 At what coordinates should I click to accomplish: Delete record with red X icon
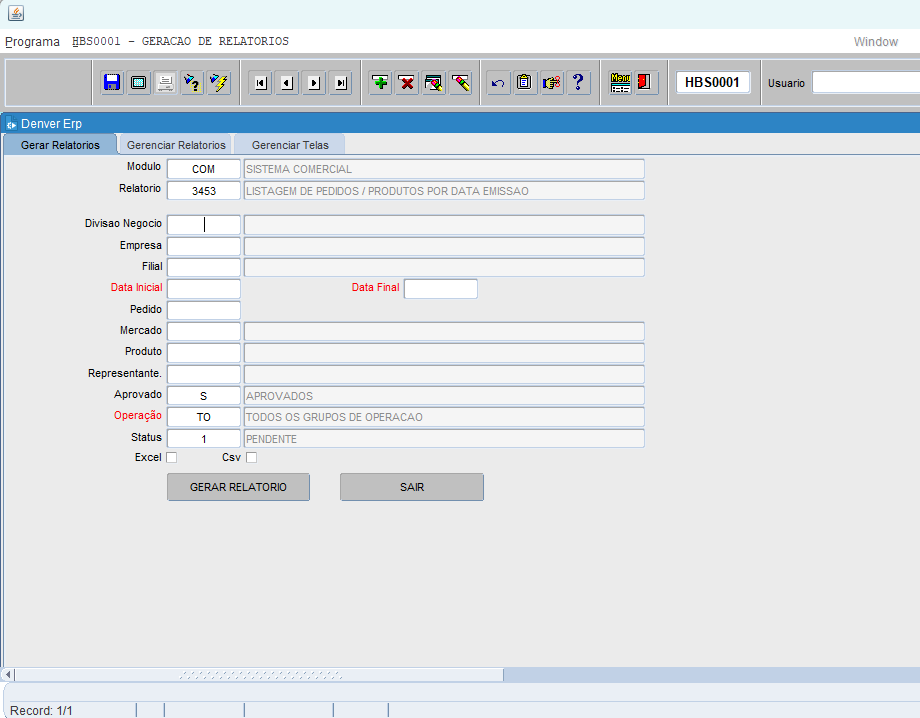(x=407, y=83)
